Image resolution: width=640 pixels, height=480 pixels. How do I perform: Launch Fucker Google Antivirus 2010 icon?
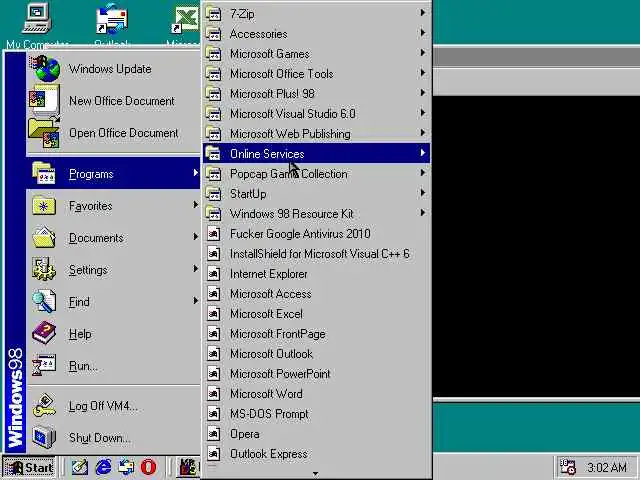click(213, 233)
